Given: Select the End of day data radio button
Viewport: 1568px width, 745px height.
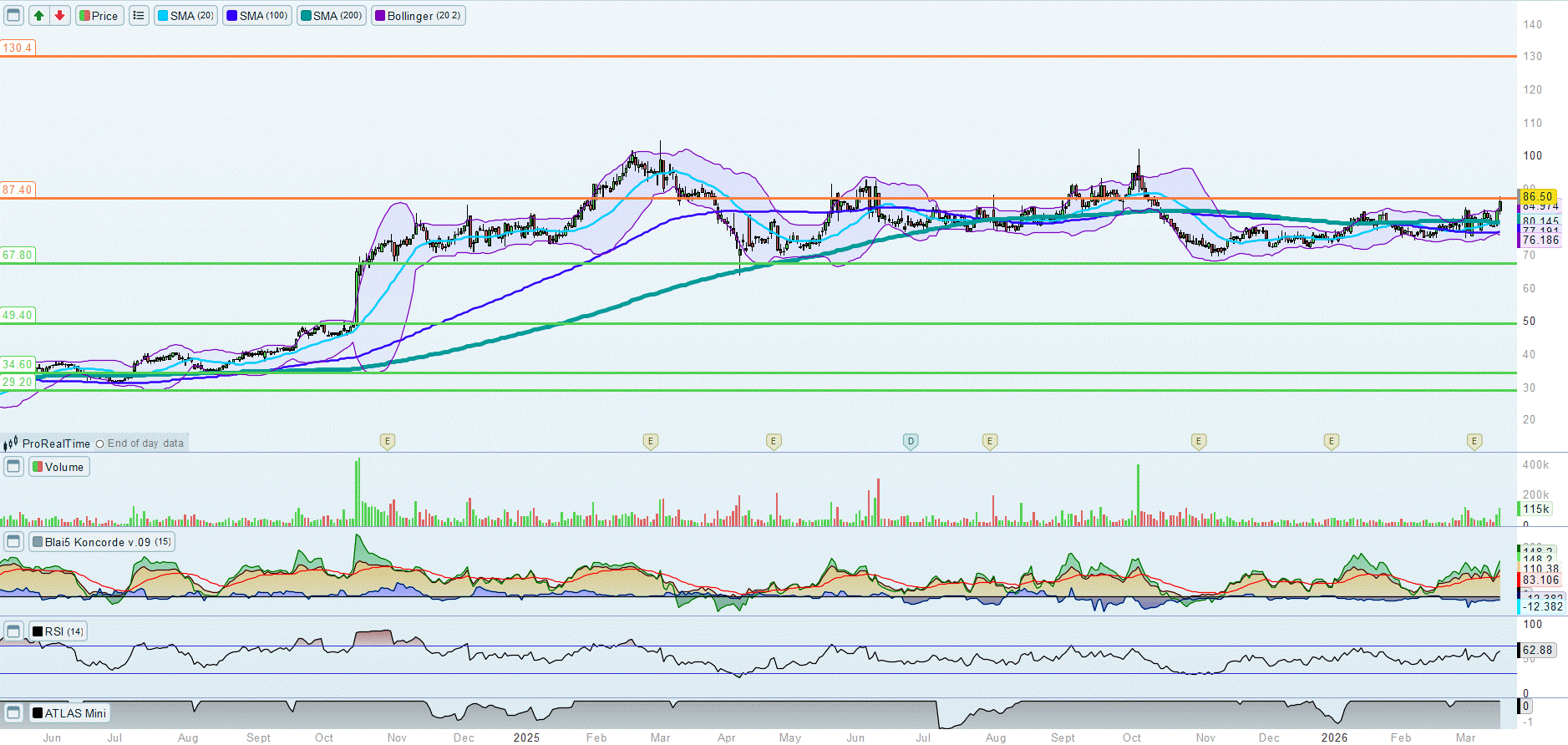Looking at the screenshot, I should (100, 443).
